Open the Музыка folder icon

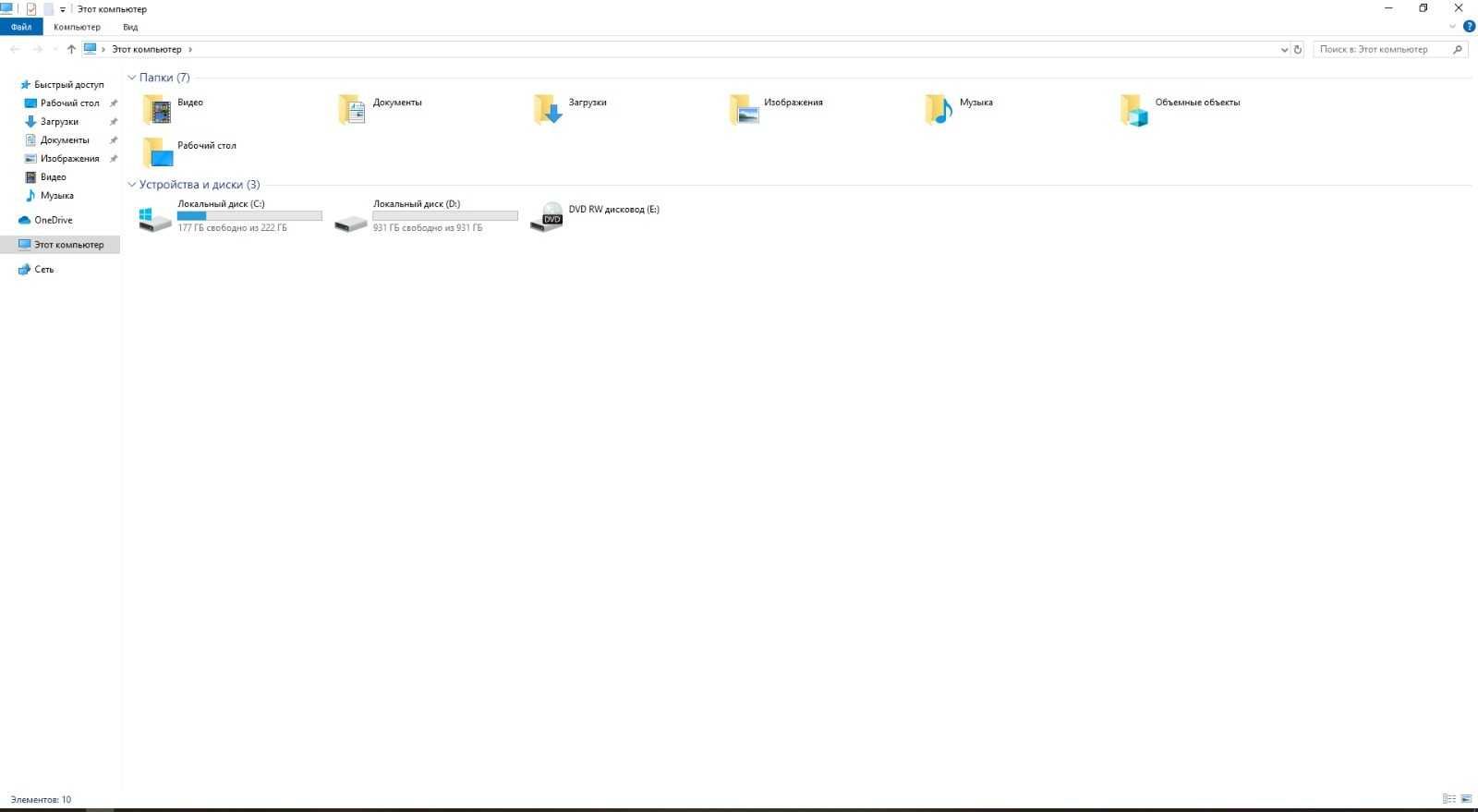click(x=939, y=110)
